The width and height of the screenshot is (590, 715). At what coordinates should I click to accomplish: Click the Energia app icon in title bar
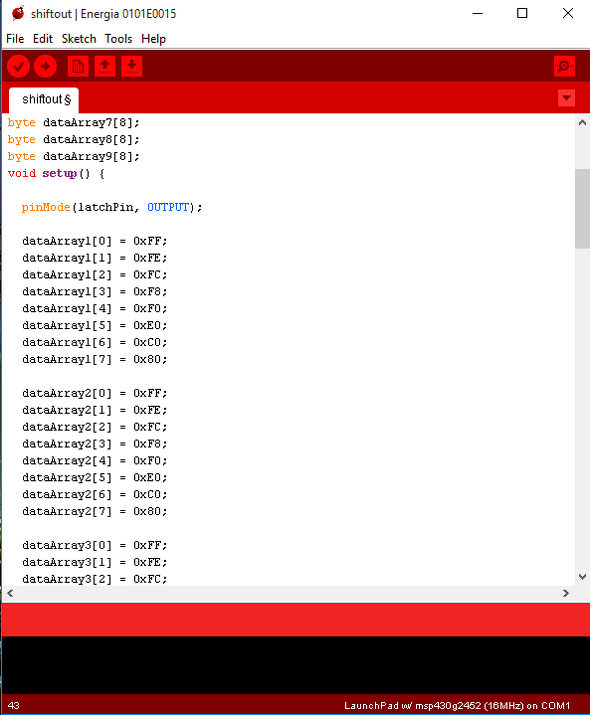[x=18, y=13]
